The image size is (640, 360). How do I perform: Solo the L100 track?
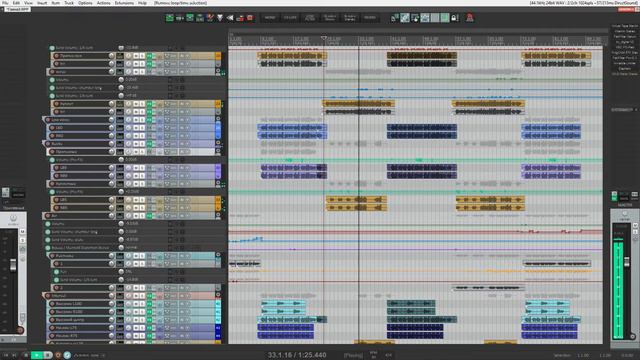point(142,304)
